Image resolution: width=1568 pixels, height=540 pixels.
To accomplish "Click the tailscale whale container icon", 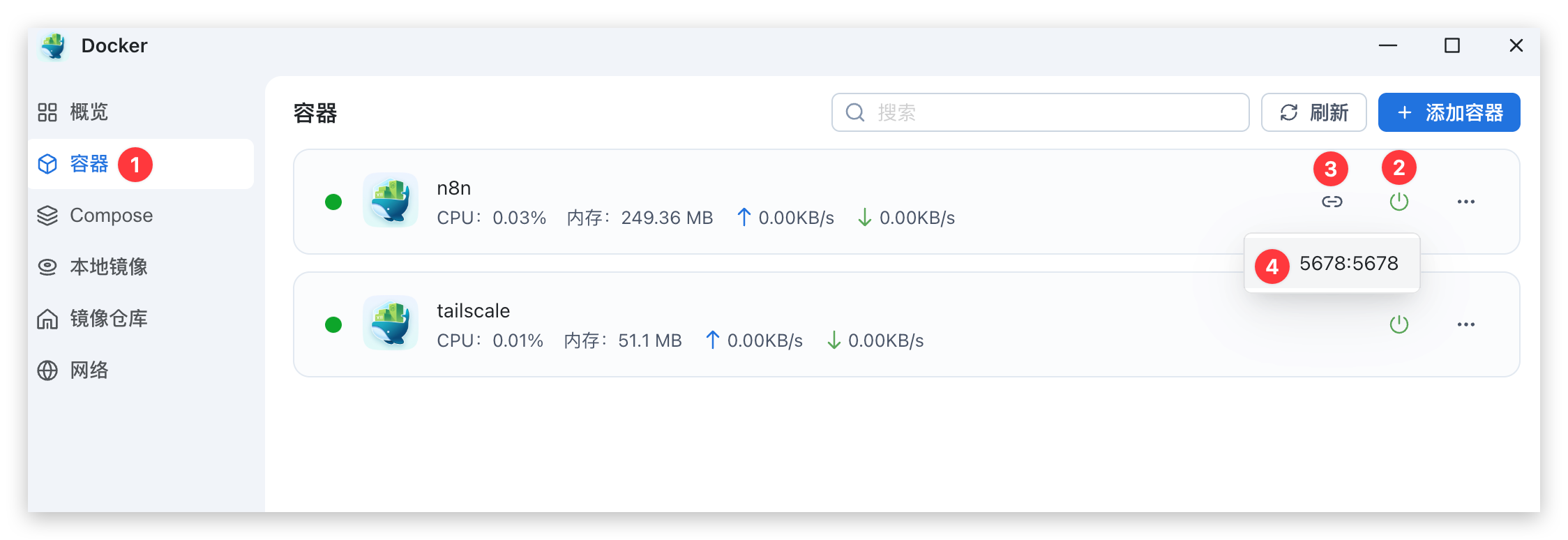I will pos(391,323).
